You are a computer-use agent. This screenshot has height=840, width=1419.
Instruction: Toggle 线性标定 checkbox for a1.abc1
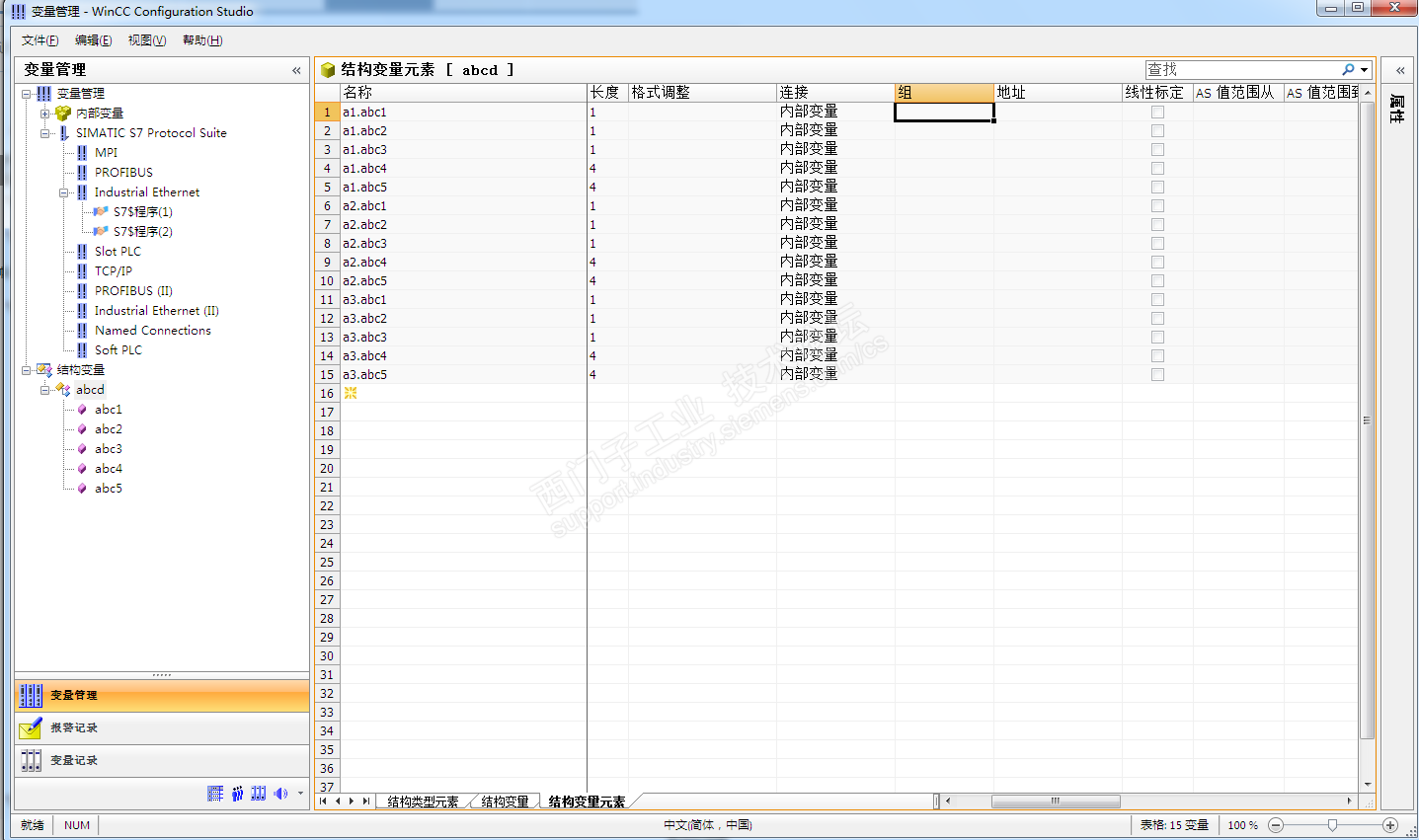[1157, 113]
